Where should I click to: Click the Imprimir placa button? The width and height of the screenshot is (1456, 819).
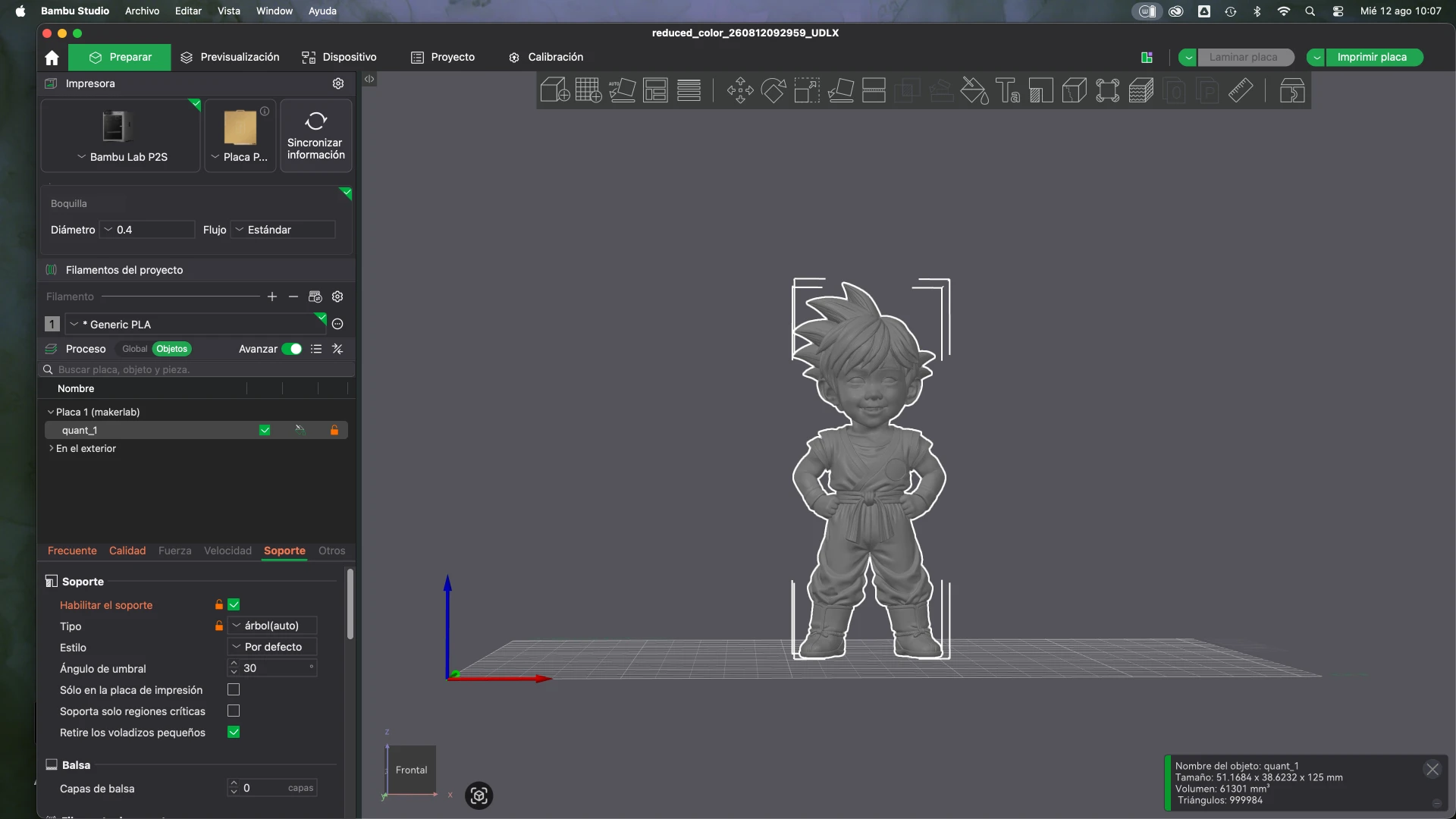click(x=1372, y=58)
